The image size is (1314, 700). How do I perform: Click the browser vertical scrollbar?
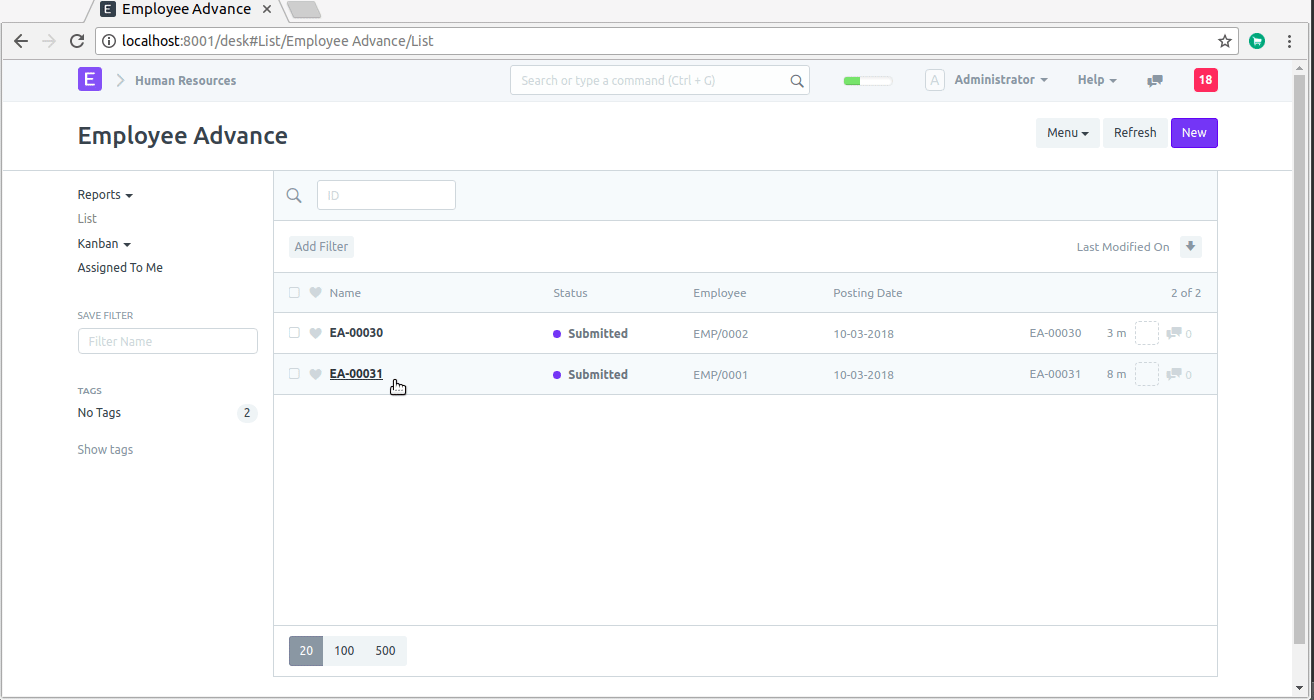(1300, 360)
